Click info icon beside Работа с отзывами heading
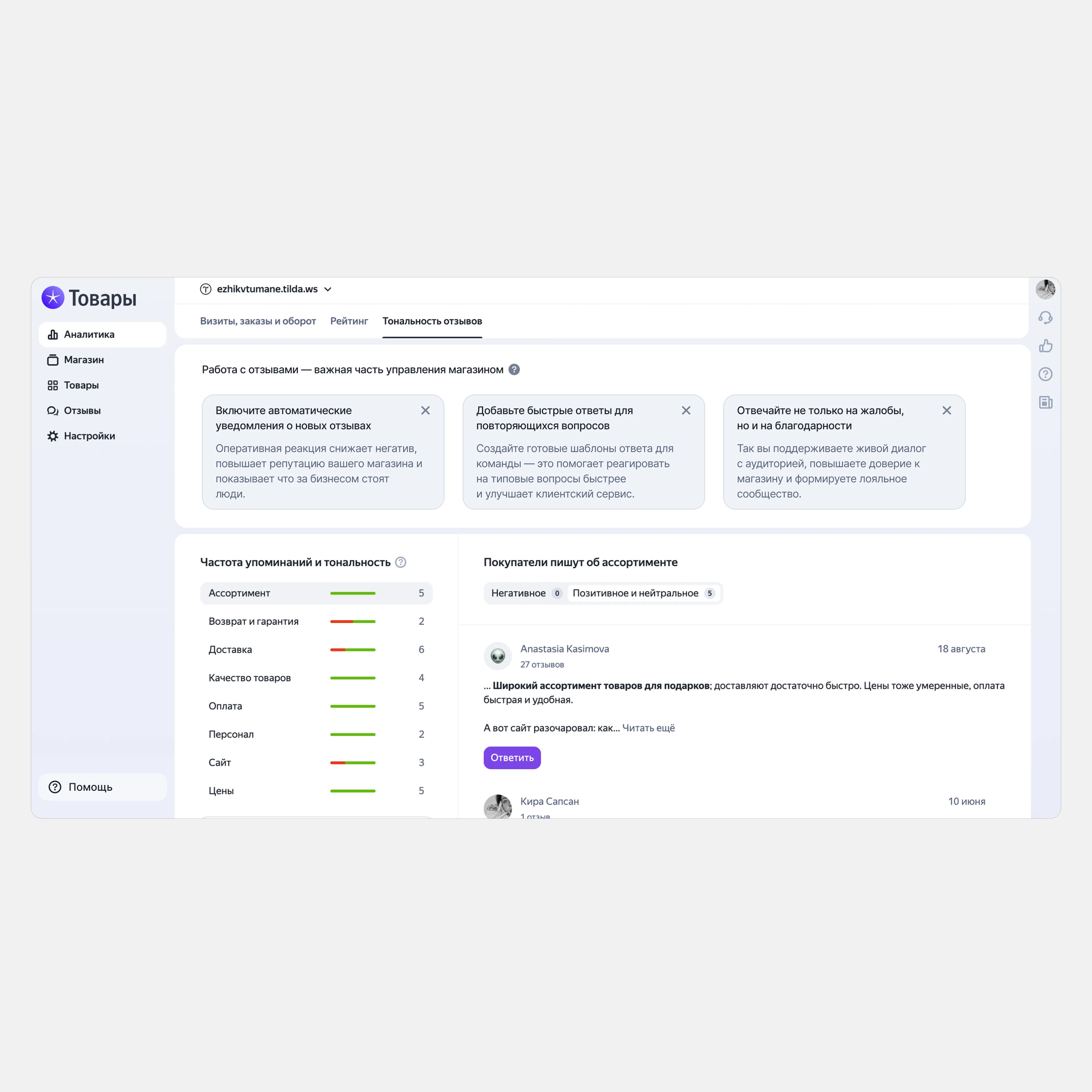 click(514, 370)
